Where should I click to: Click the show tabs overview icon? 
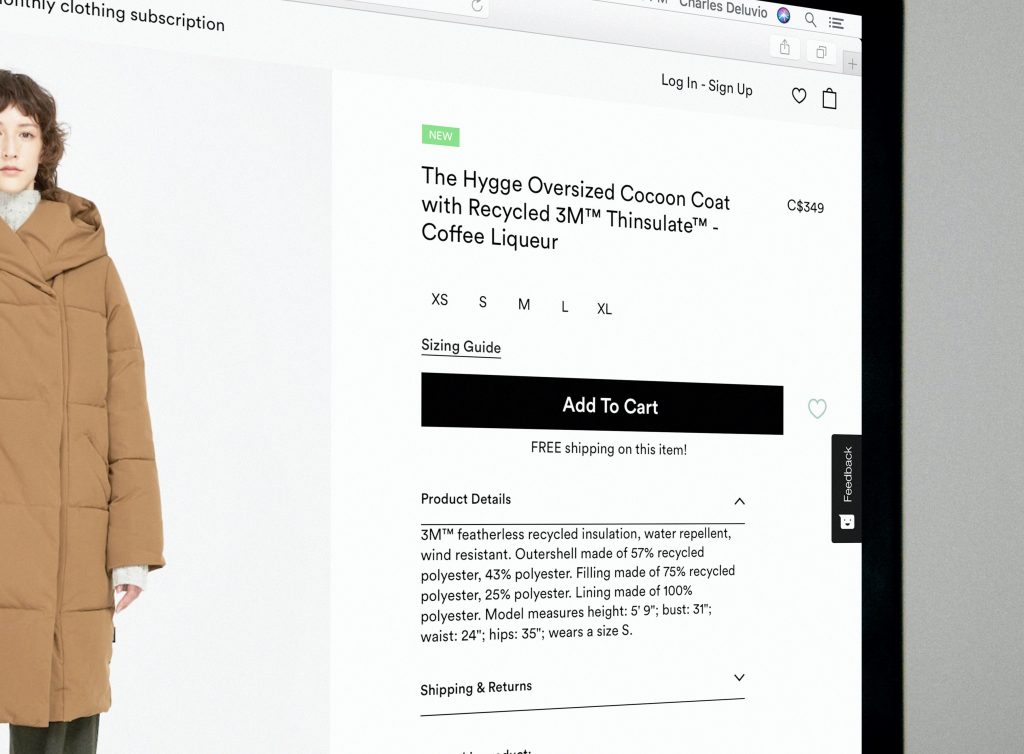click(822, 52)
